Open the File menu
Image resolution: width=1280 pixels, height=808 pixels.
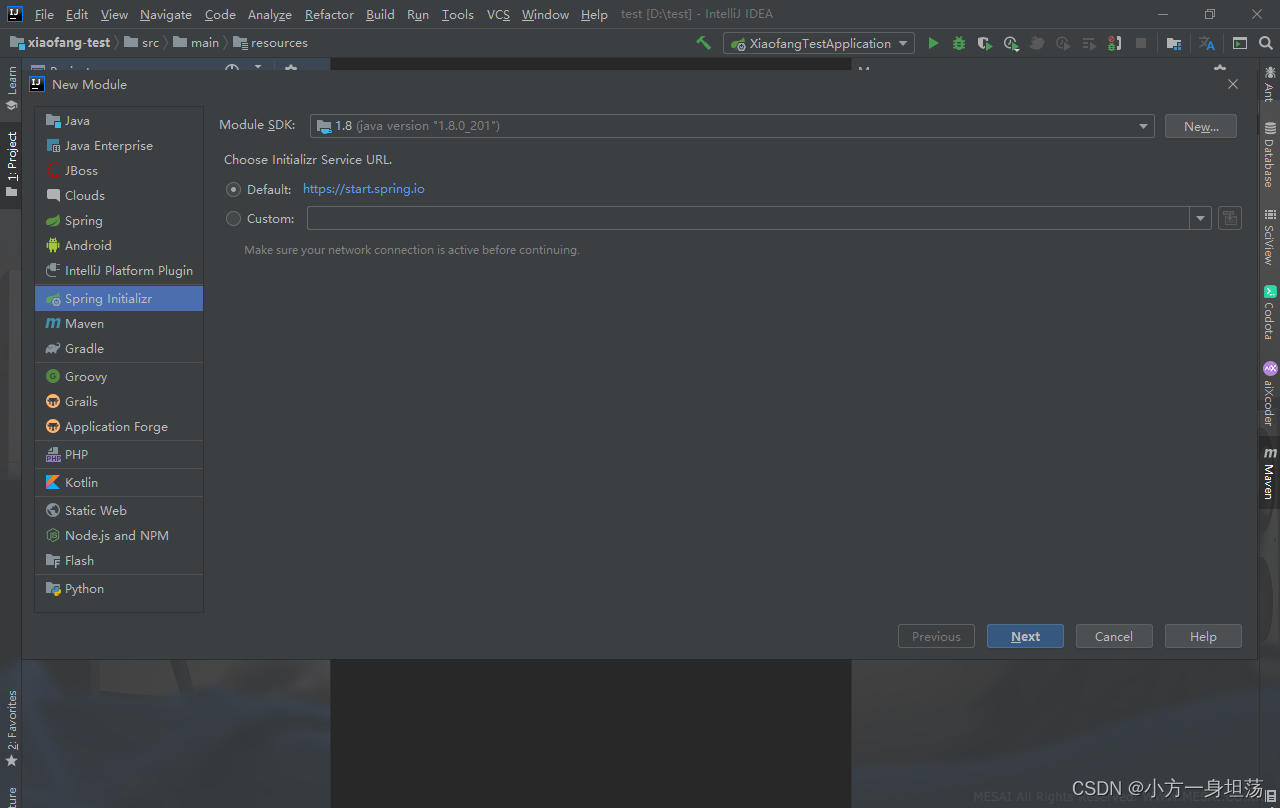click(x=44, y=14)
